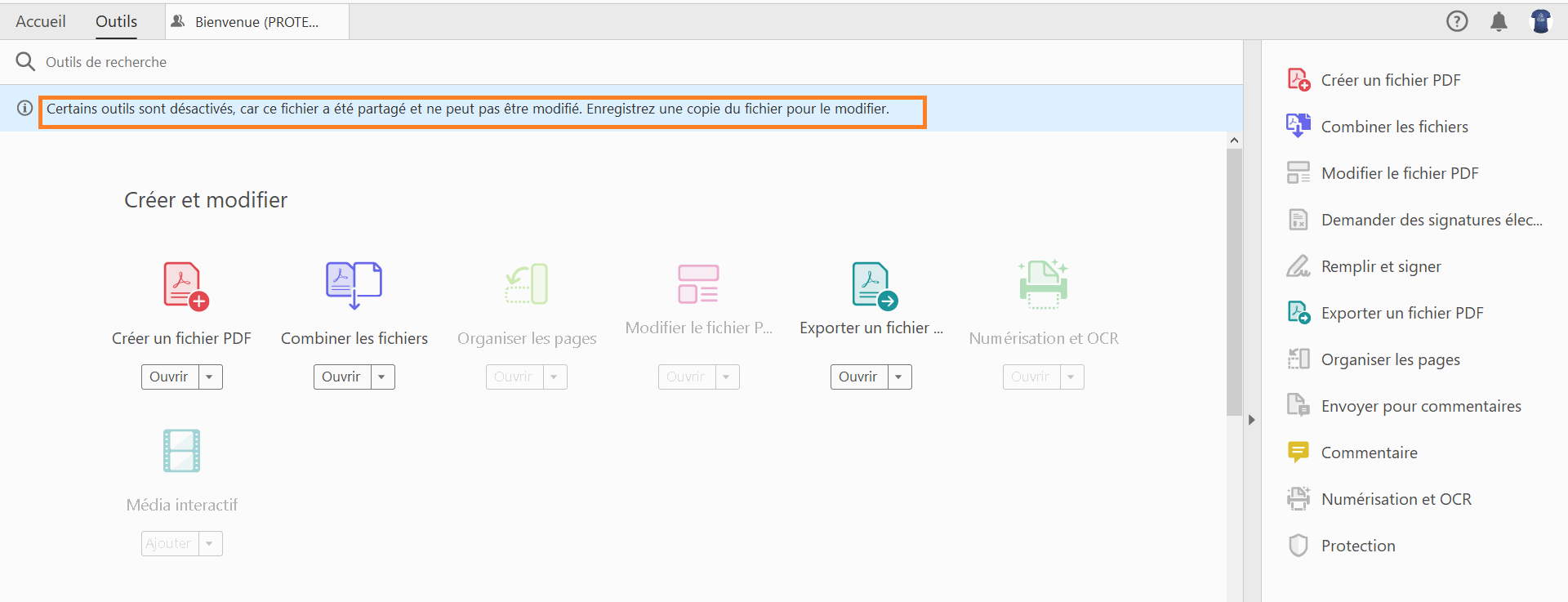The width and height of the screenshot is (1568, 602).
Task: Click the yellow Commentaire speech bubble icon
Action: click(1298, 452)
